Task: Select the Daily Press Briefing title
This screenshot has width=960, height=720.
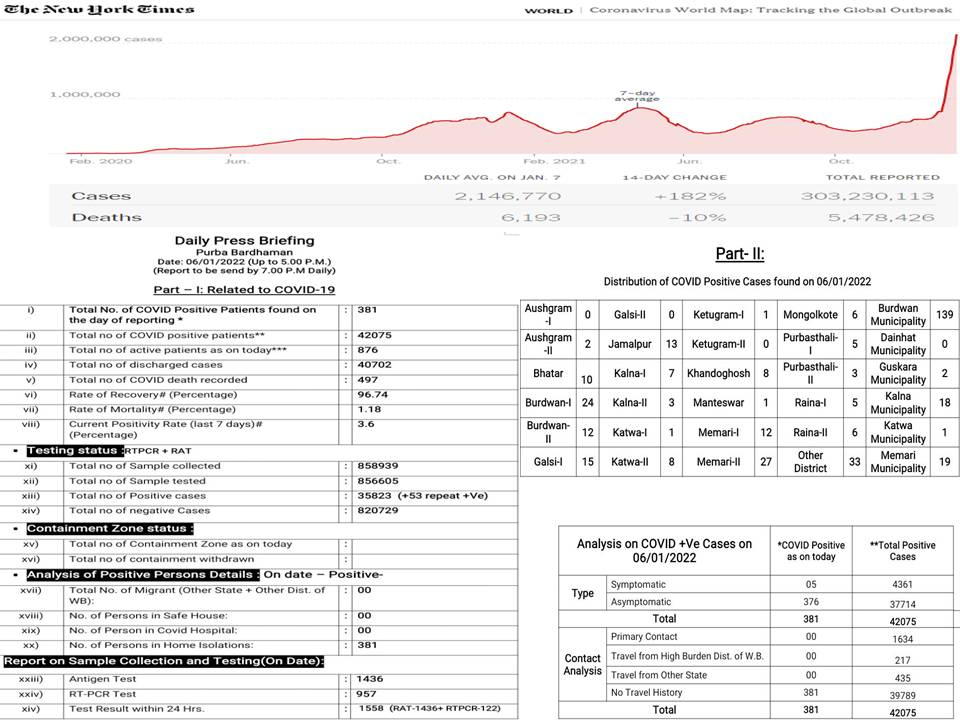Action: point(244,240)
